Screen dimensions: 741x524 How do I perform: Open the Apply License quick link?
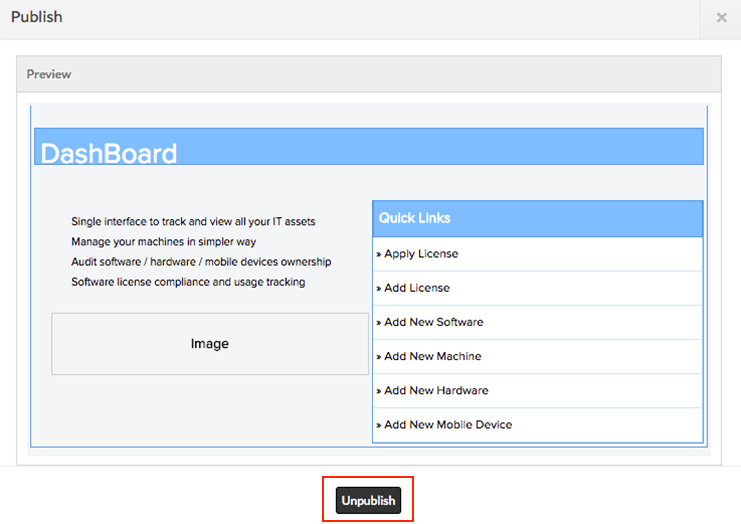(421, 254)
